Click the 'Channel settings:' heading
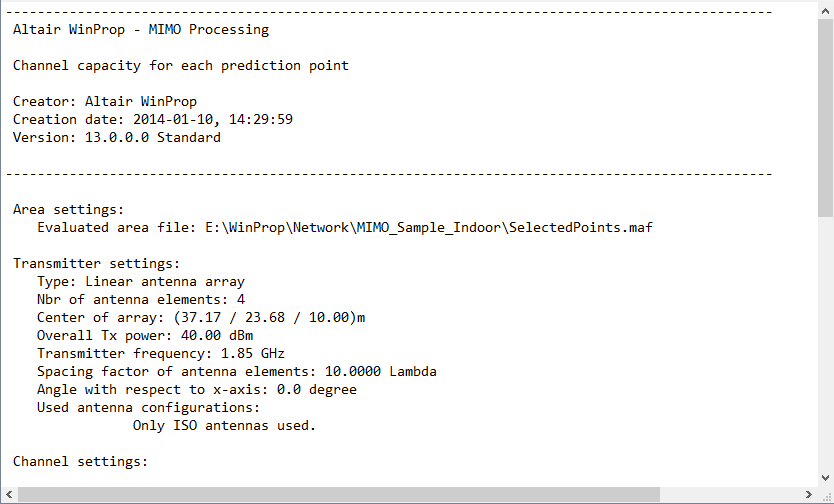 click(81, 462)
